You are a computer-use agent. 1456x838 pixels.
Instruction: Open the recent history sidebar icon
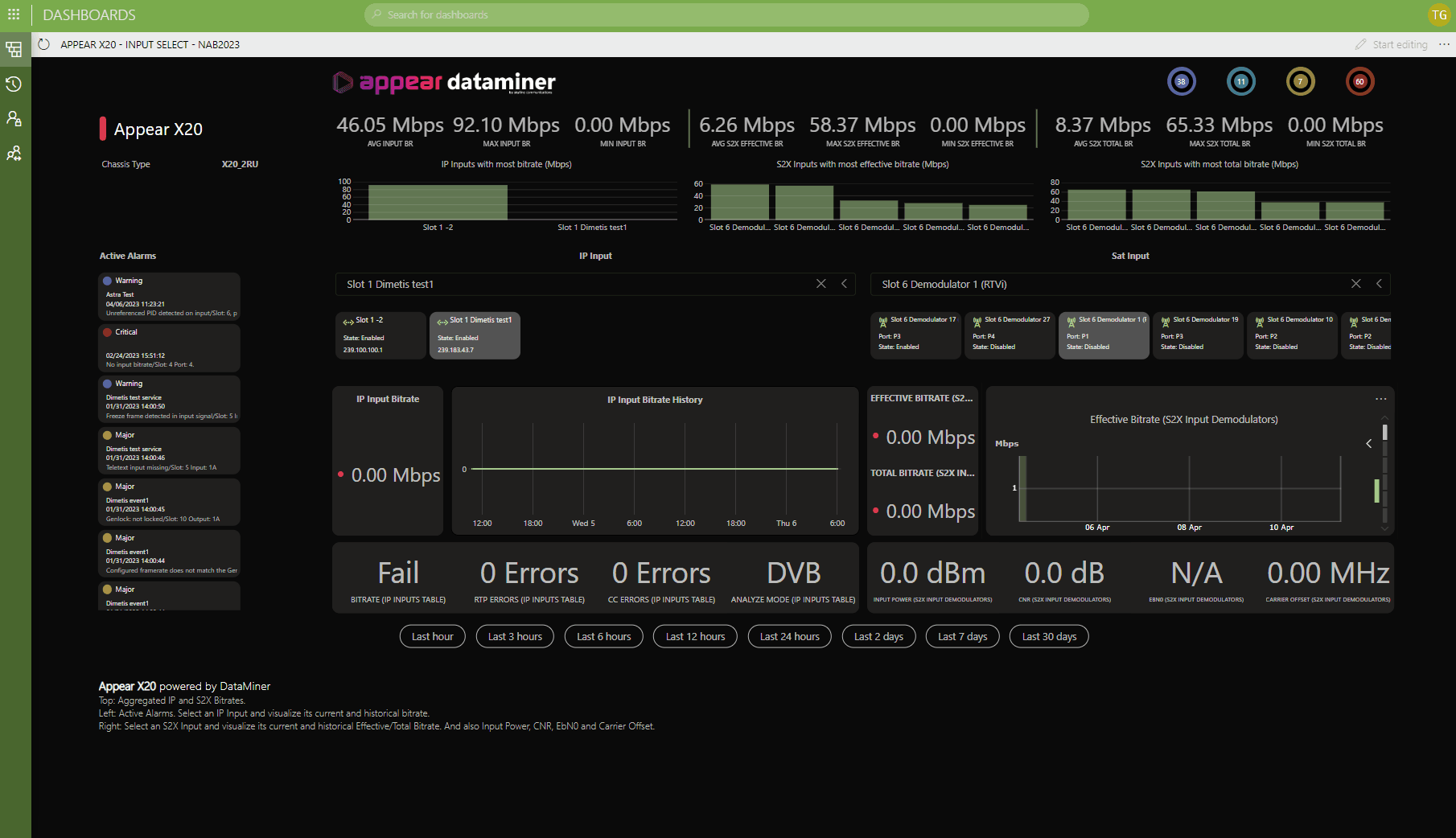click(x=14, y=84)
